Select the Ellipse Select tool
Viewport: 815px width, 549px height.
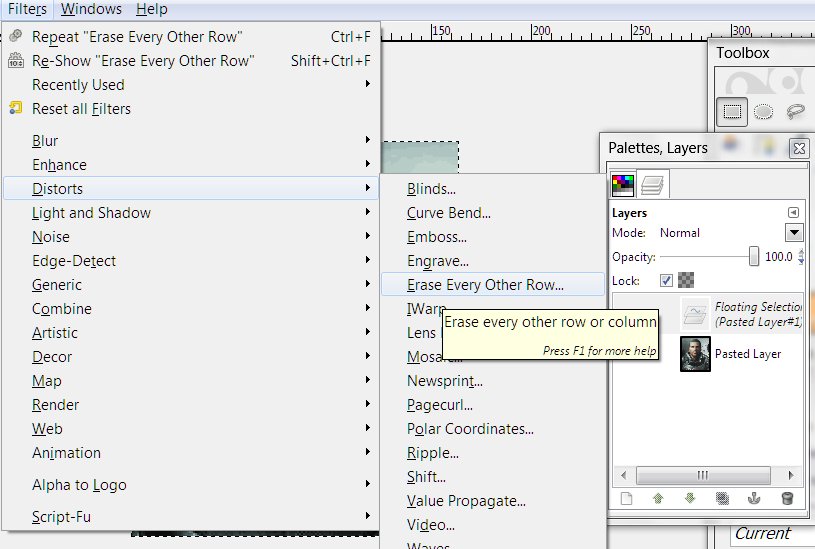[x=763, y=111]
